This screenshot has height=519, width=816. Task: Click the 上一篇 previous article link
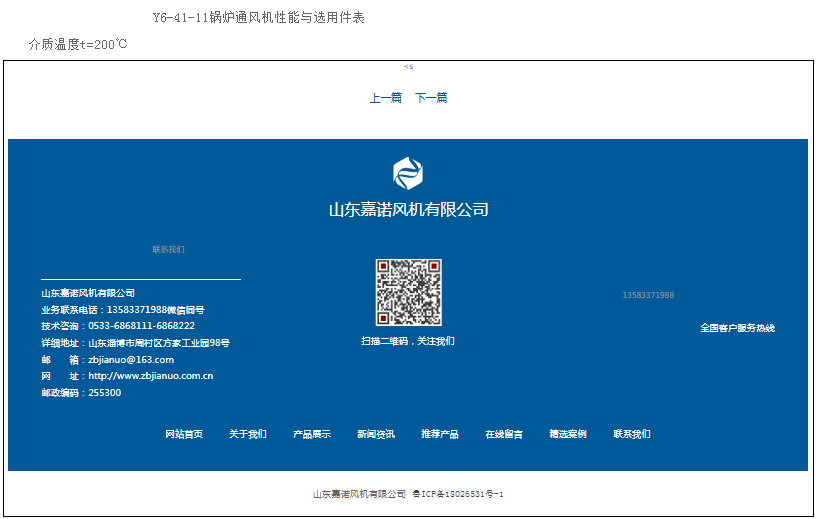(386, 98)
